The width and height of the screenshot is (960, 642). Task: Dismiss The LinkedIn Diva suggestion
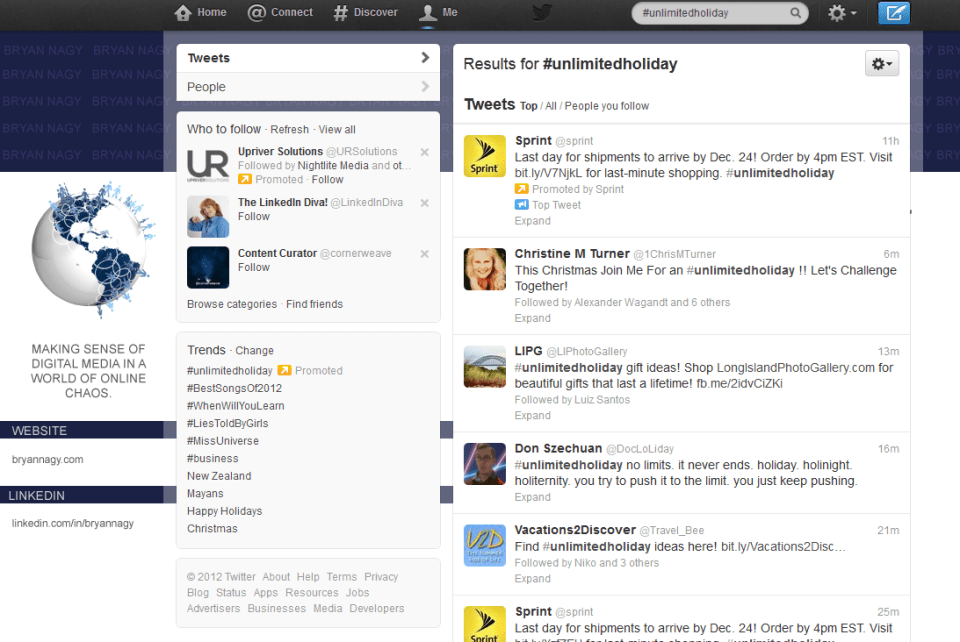[425, 203]
